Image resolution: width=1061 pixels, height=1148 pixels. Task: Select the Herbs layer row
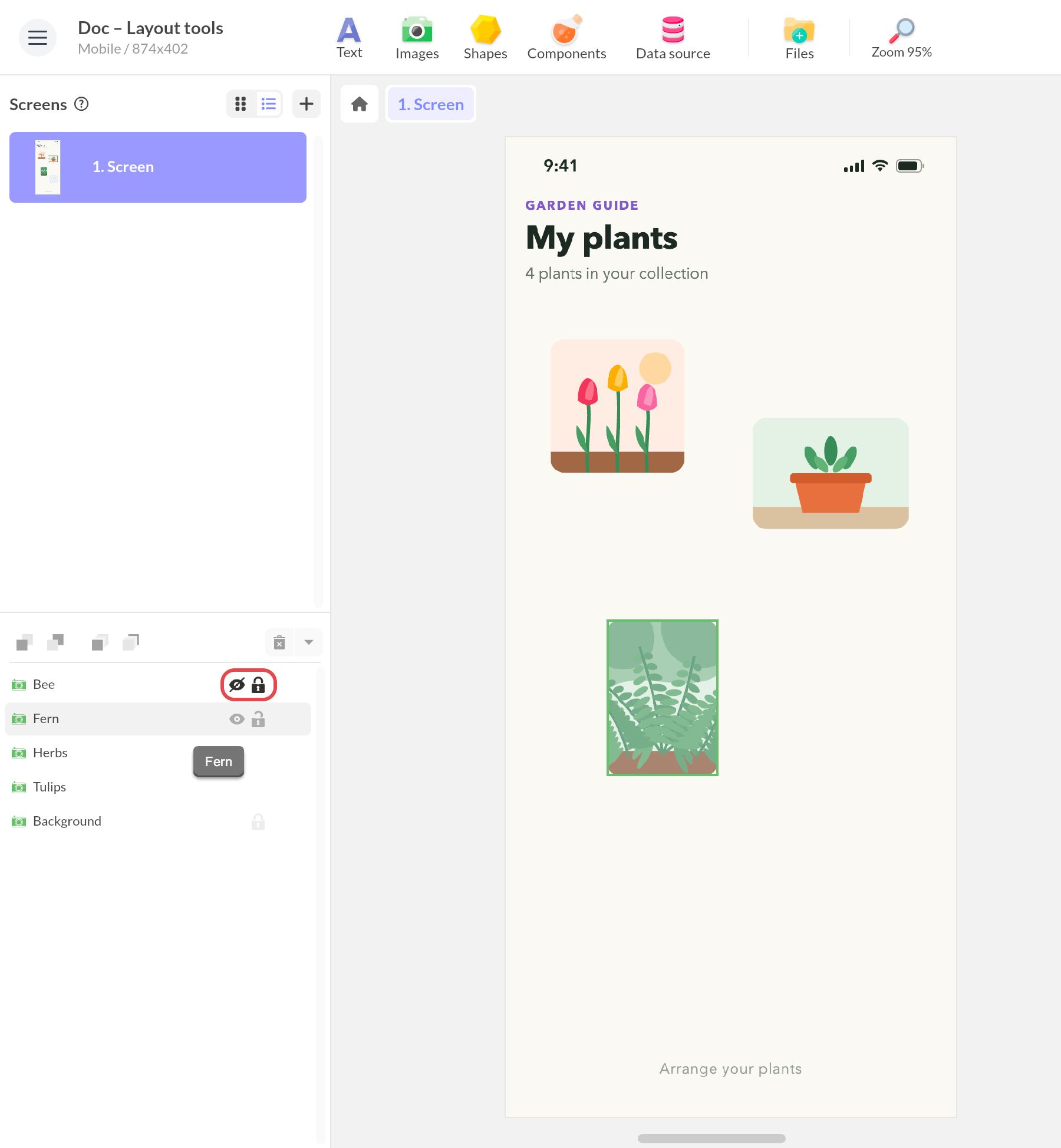pos(158,753)
